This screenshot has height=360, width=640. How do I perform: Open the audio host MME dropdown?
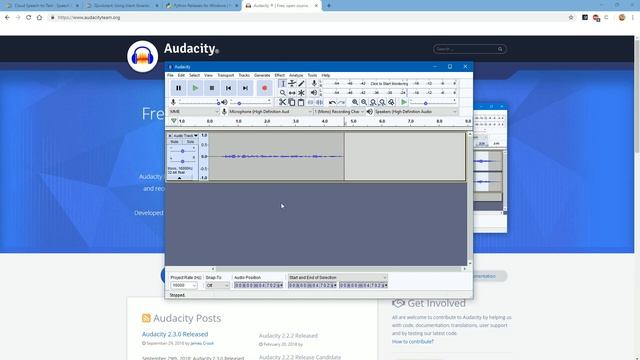click(194, 111)
